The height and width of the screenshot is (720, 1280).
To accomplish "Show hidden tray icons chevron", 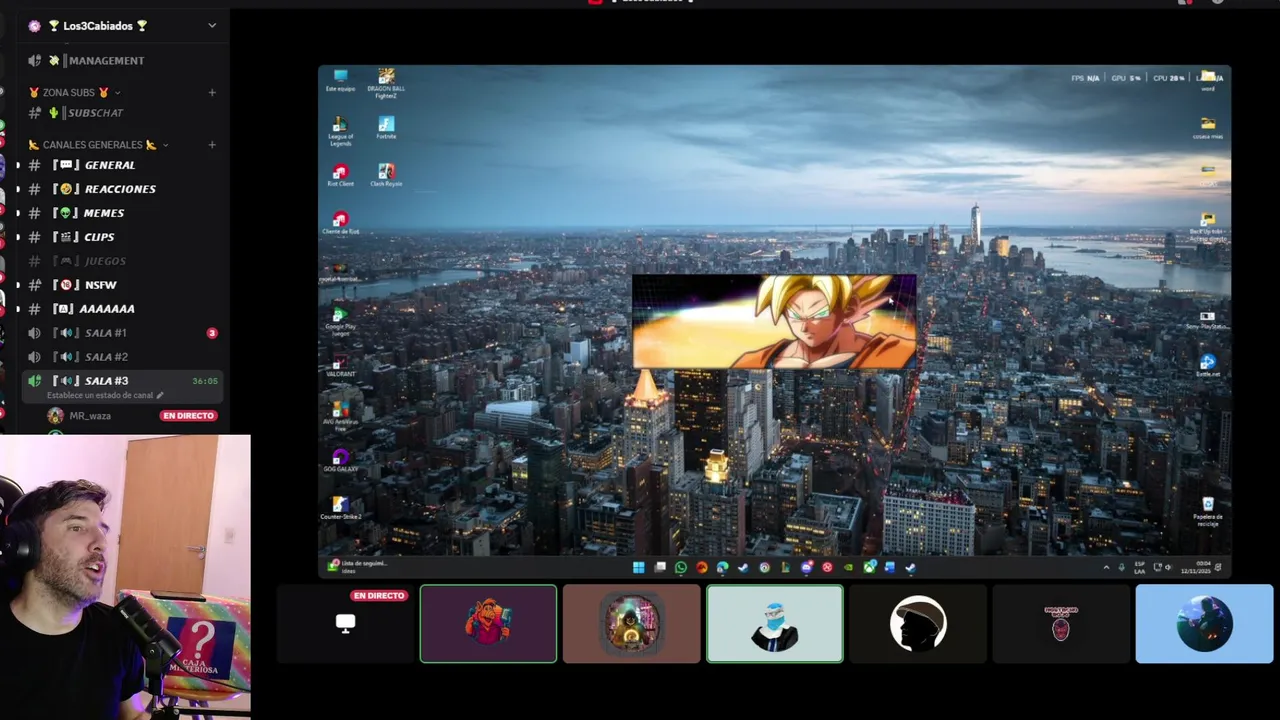I will [1106, 568].
